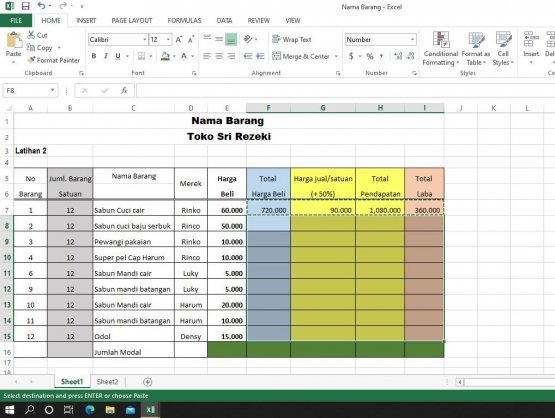Click Merge & Center button
The height and width of the screenshot is (418, 555).
(x=301, y=56)
